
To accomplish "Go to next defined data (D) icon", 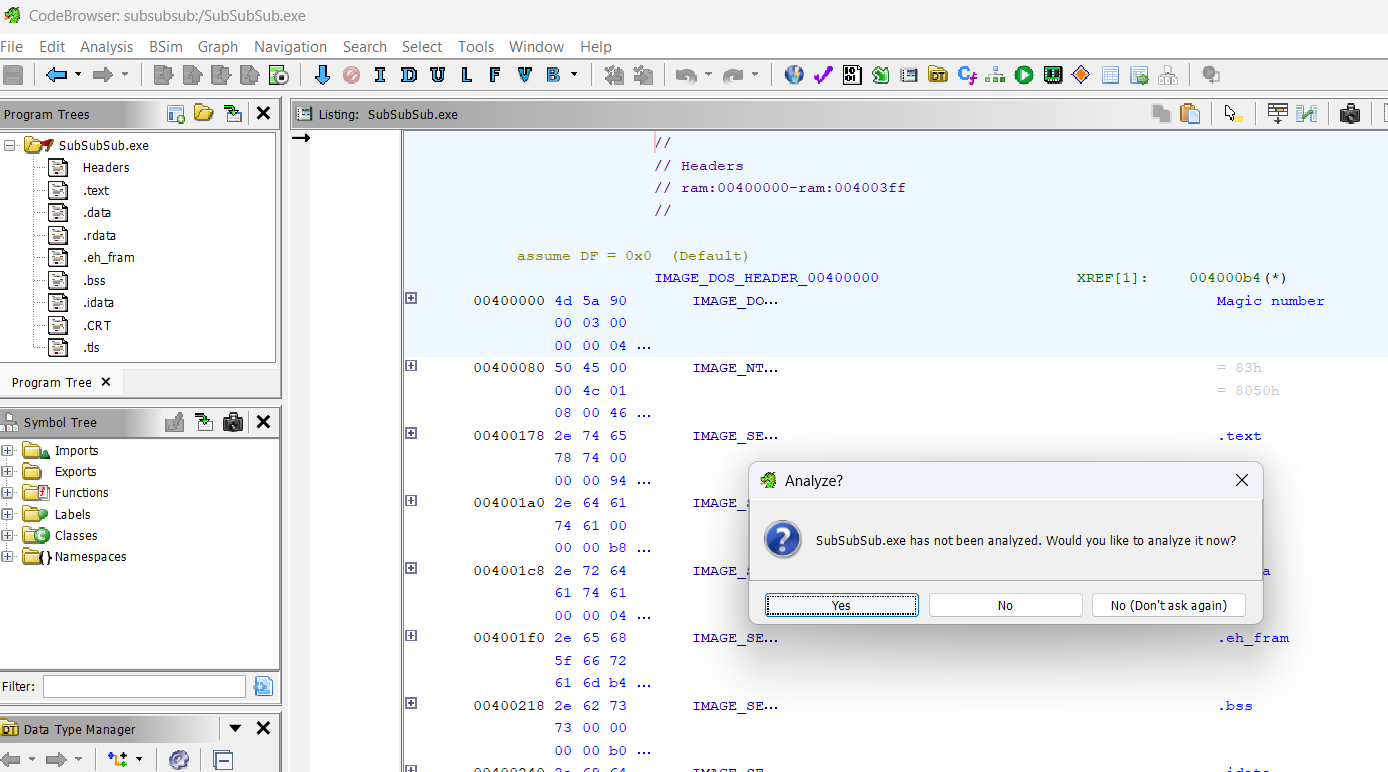I will tap(408, 75).
